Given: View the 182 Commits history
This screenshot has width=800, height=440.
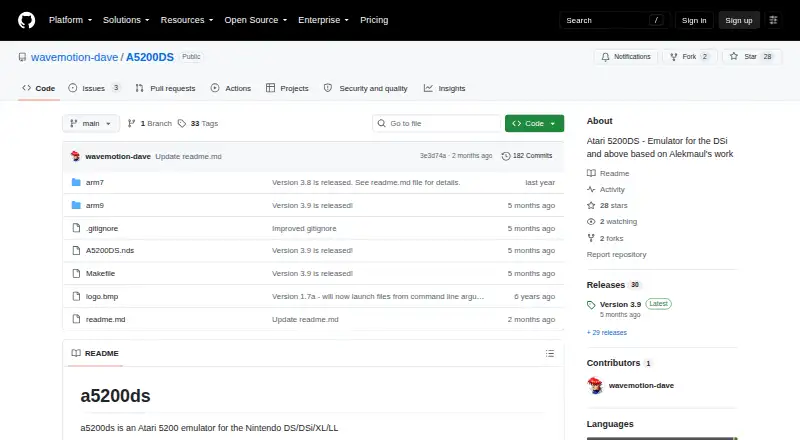Looking at the screenshot, I should click(x=527, y=156).
